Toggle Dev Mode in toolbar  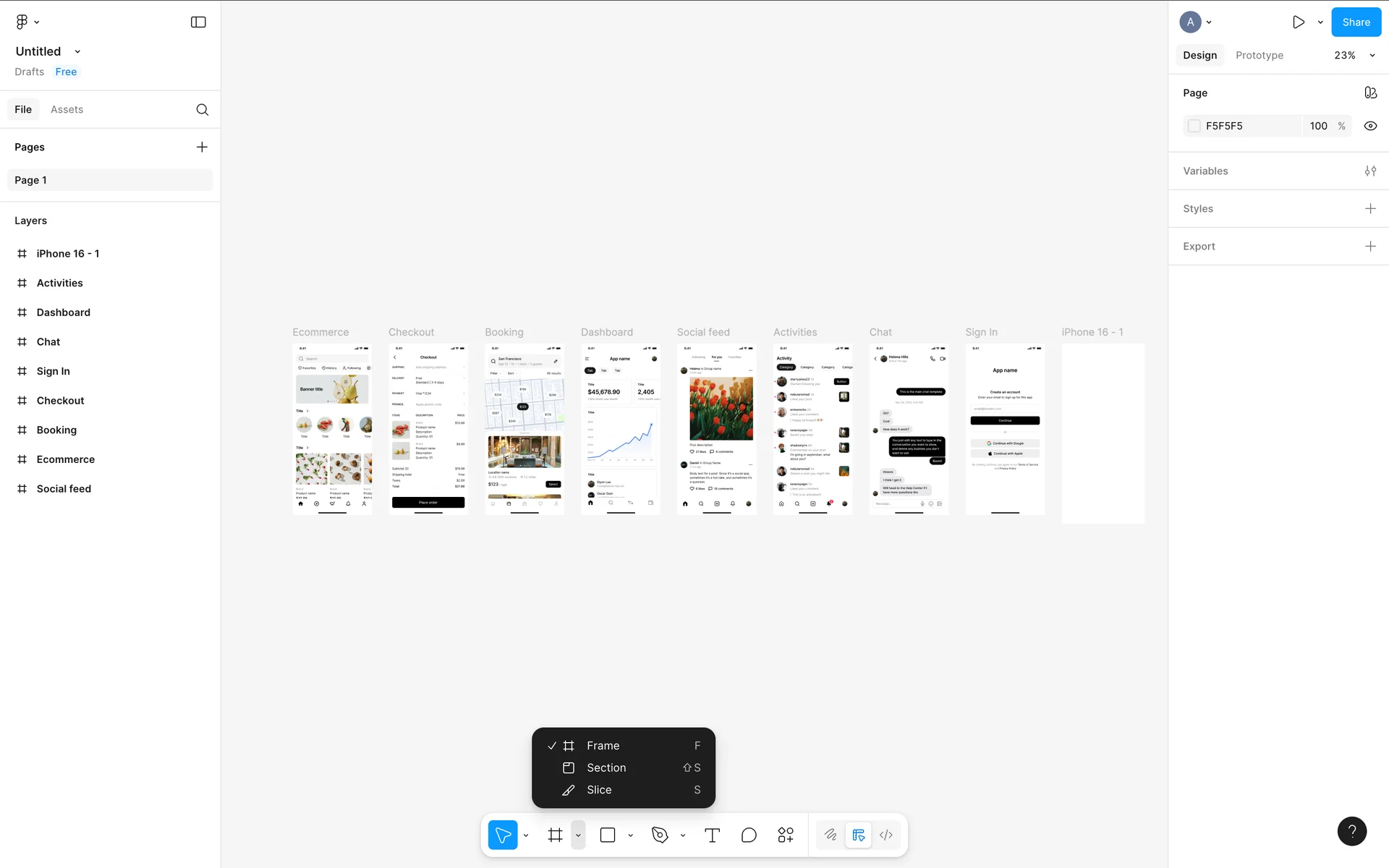point(886,835)
